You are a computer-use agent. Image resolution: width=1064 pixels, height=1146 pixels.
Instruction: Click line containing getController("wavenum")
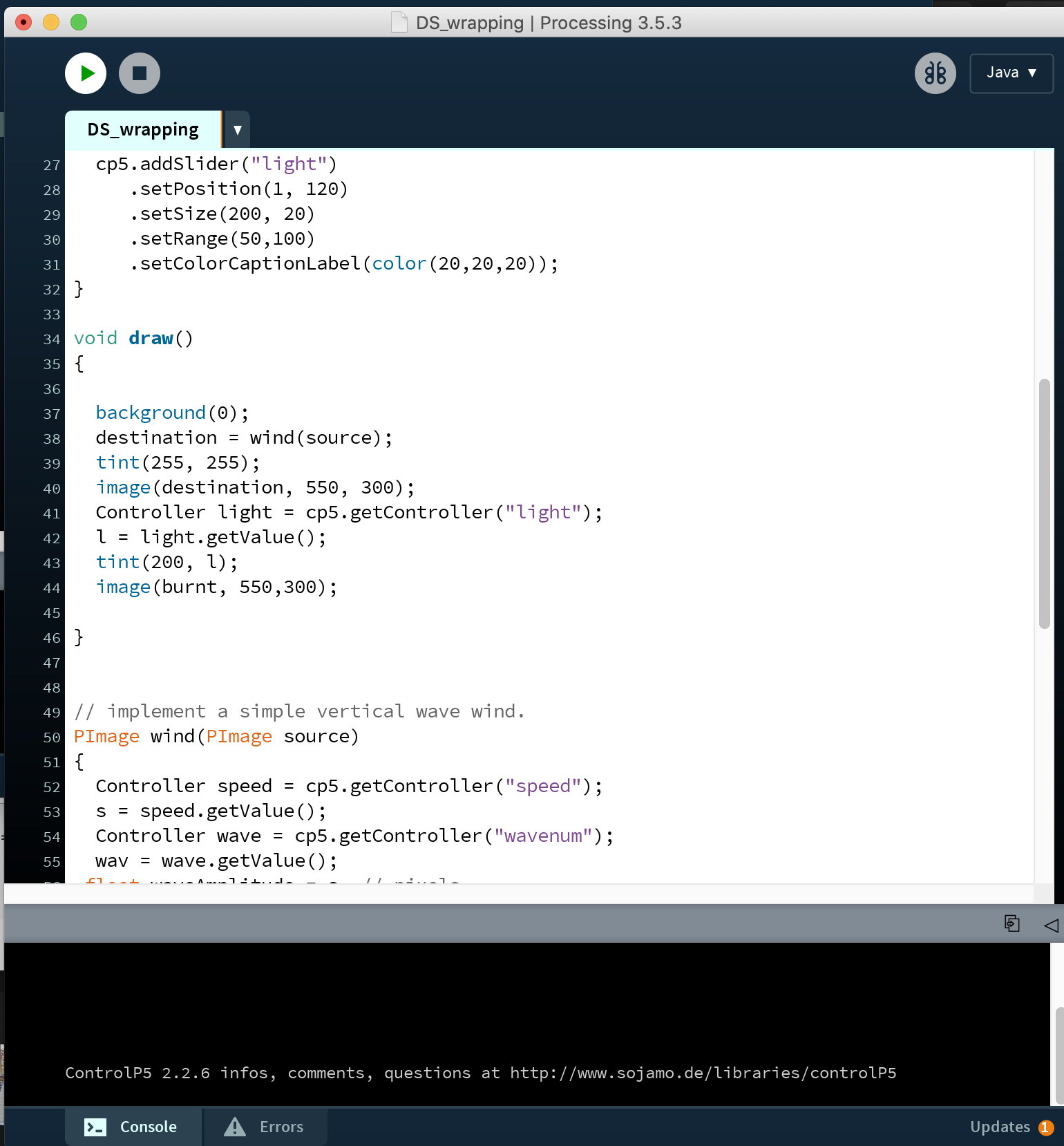pyautogui.click(x=354, y=836)
